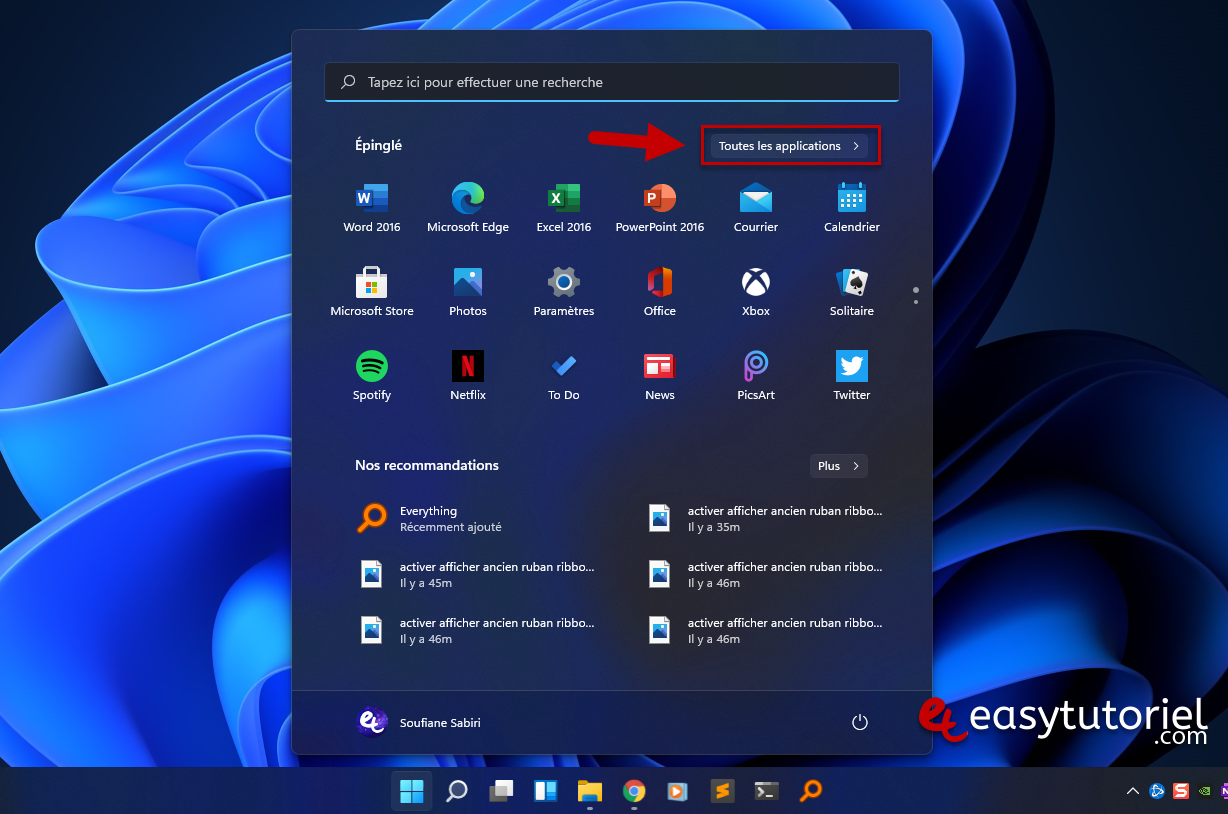Open the Photos app
The width and height of the screenshot is (1228, 814).
tap(468, 292)
